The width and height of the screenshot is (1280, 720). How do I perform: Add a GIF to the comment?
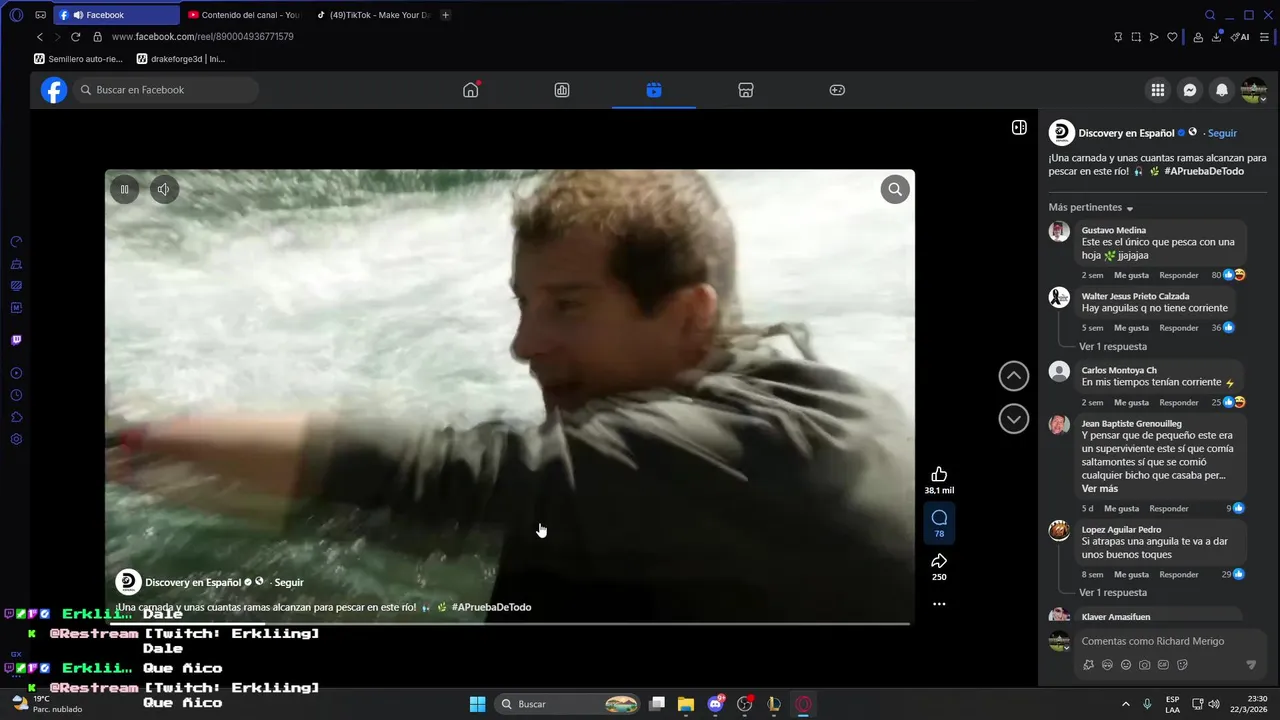click(x=1163, y=665)
